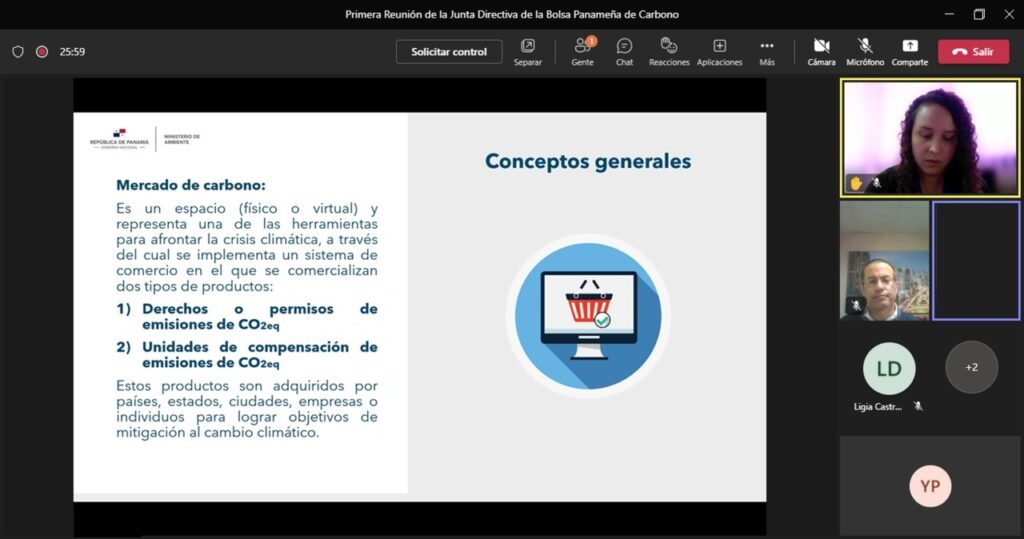The width and height of the screenshot is (1024, 539).
Task: Open the Separar pop-out option
Action: click(x=528, y=52)
